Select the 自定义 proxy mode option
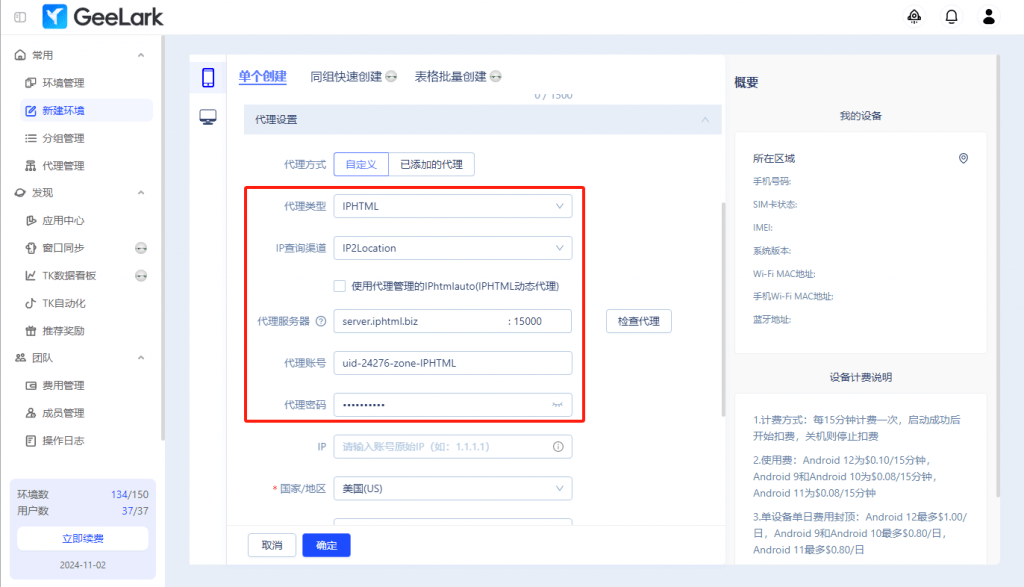 360,165
